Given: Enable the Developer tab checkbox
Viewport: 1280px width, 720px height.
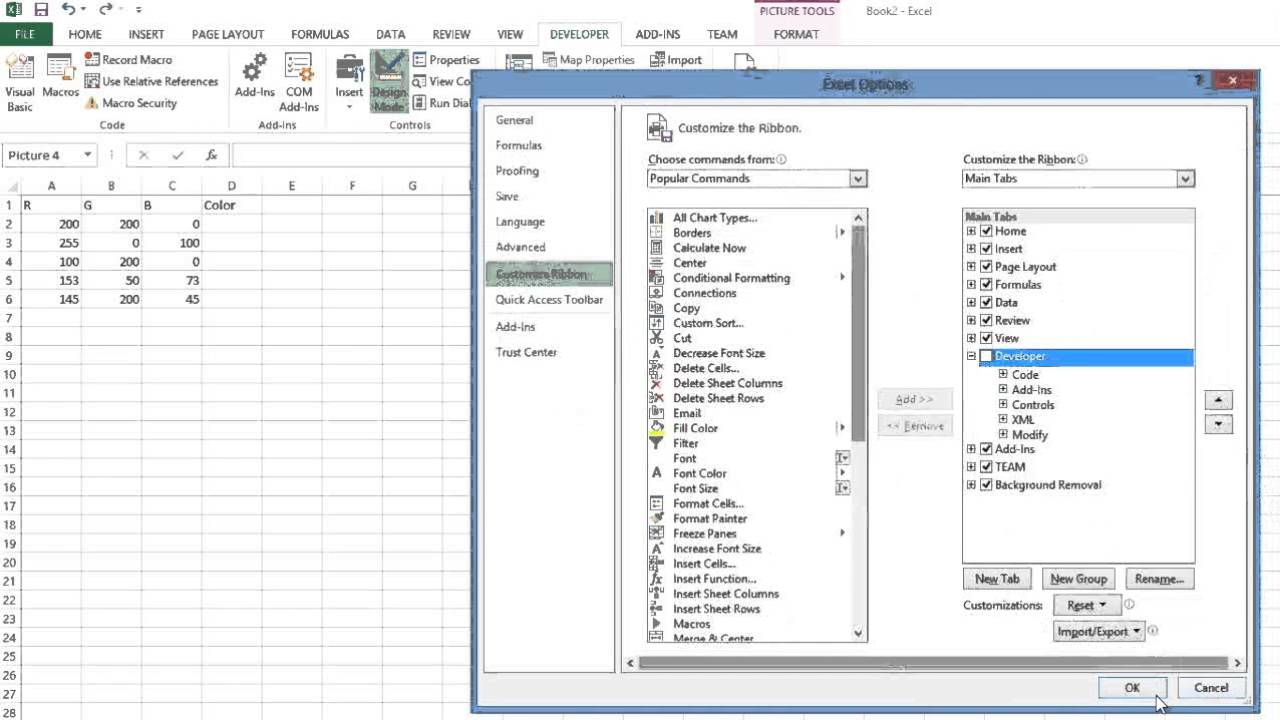Looking at the screenshot, I should pyautogui.click(x=986, y=356).
